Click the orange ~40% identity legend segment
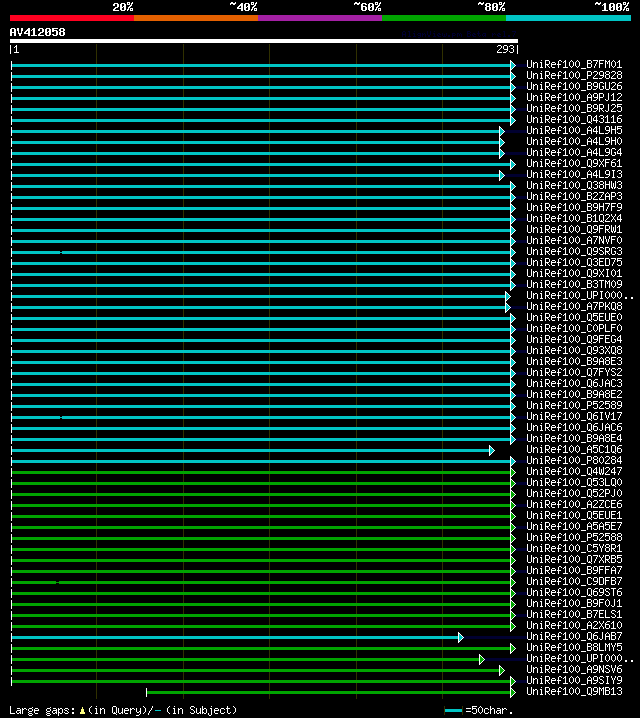The height and width of the screenshot is (718, 640). tap(196, 18)
